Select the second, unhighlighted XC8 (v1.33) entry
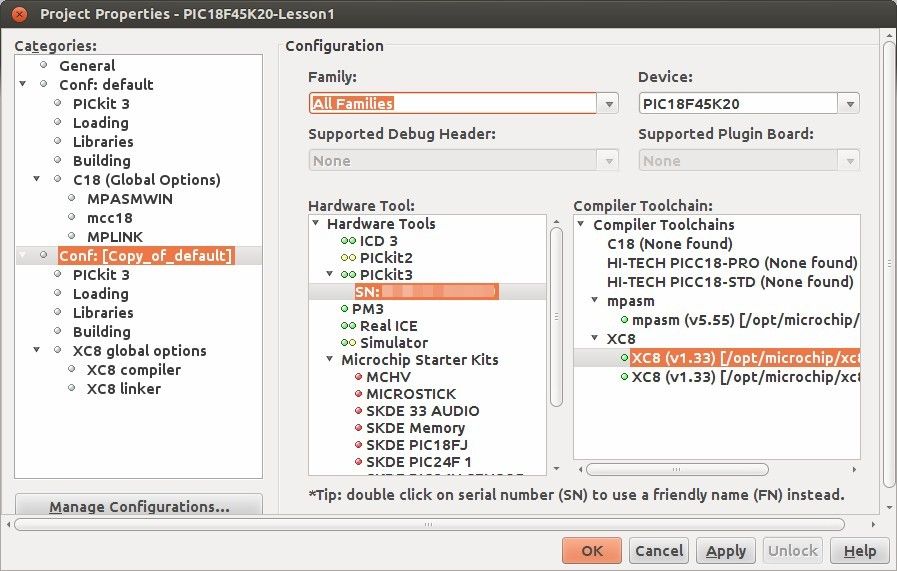This screenshot has width=897, height=571. tap(745, 377)
